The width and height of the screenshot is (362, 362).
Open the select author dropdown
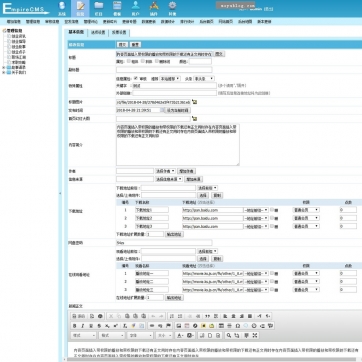tap(165, 171)
